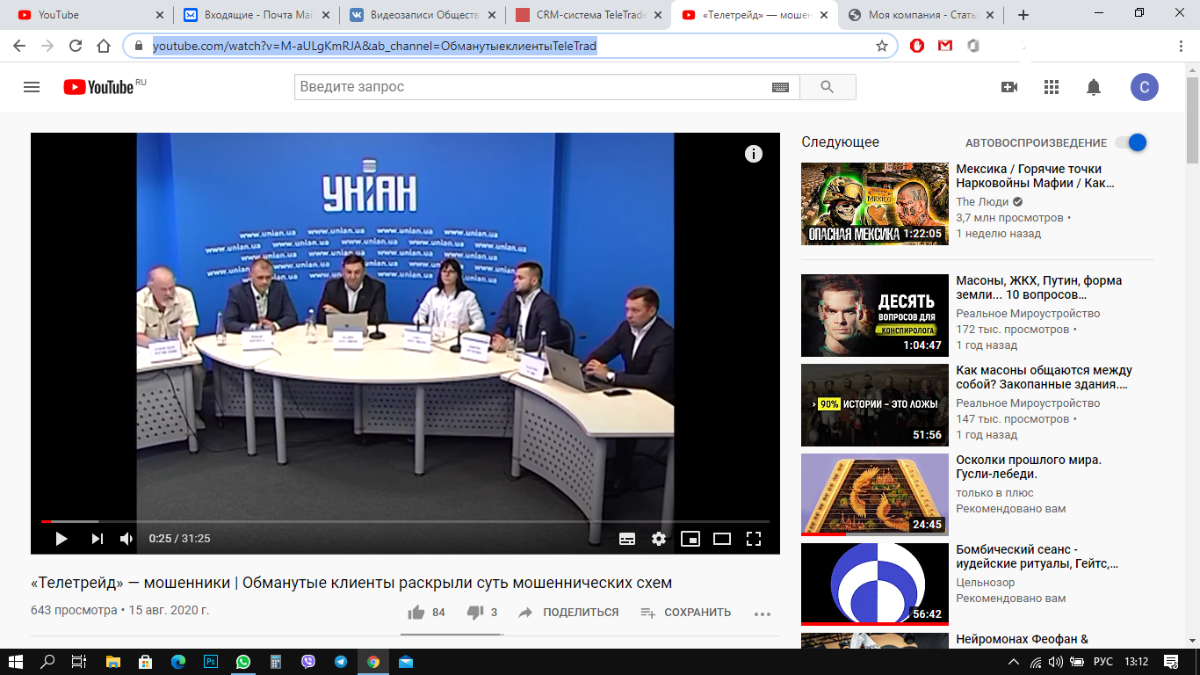1200x675 pixels.
Task: Click the magnifier search button
Action: click(x=827, y=87)
